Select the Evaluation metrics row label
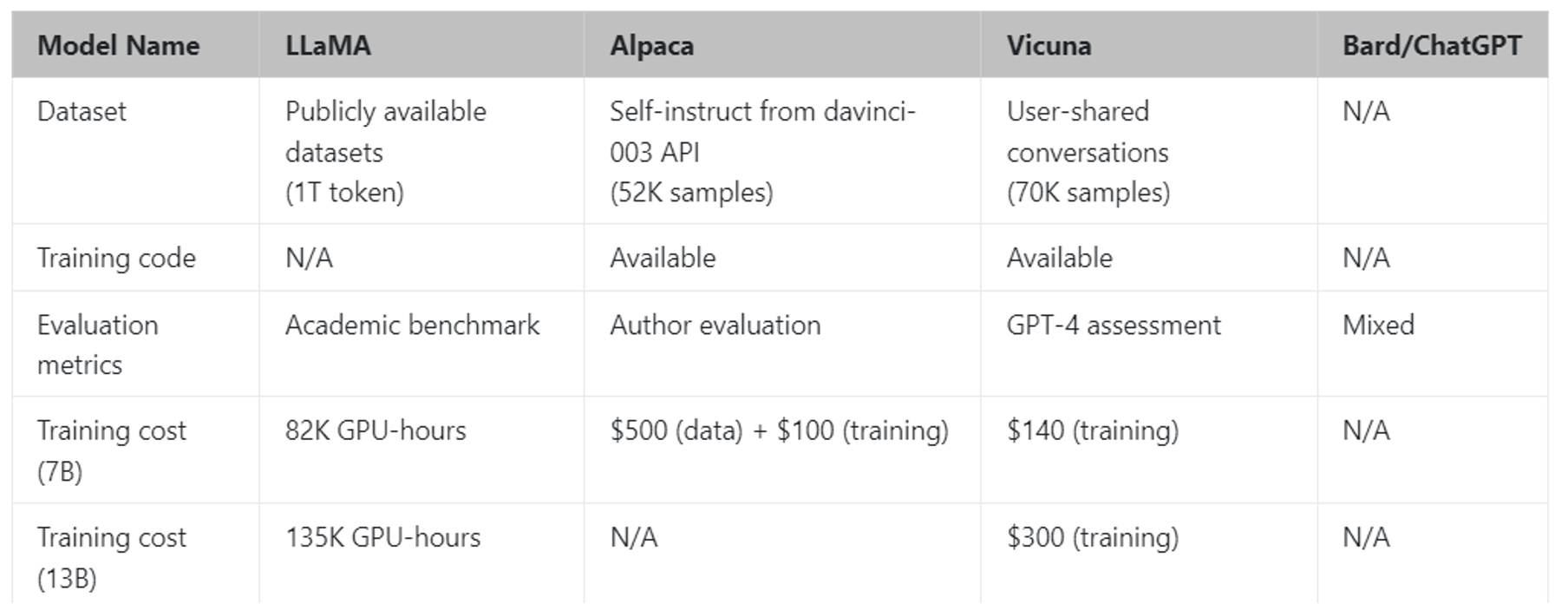This screenshot has width=1568, height=604. [97, 345]
